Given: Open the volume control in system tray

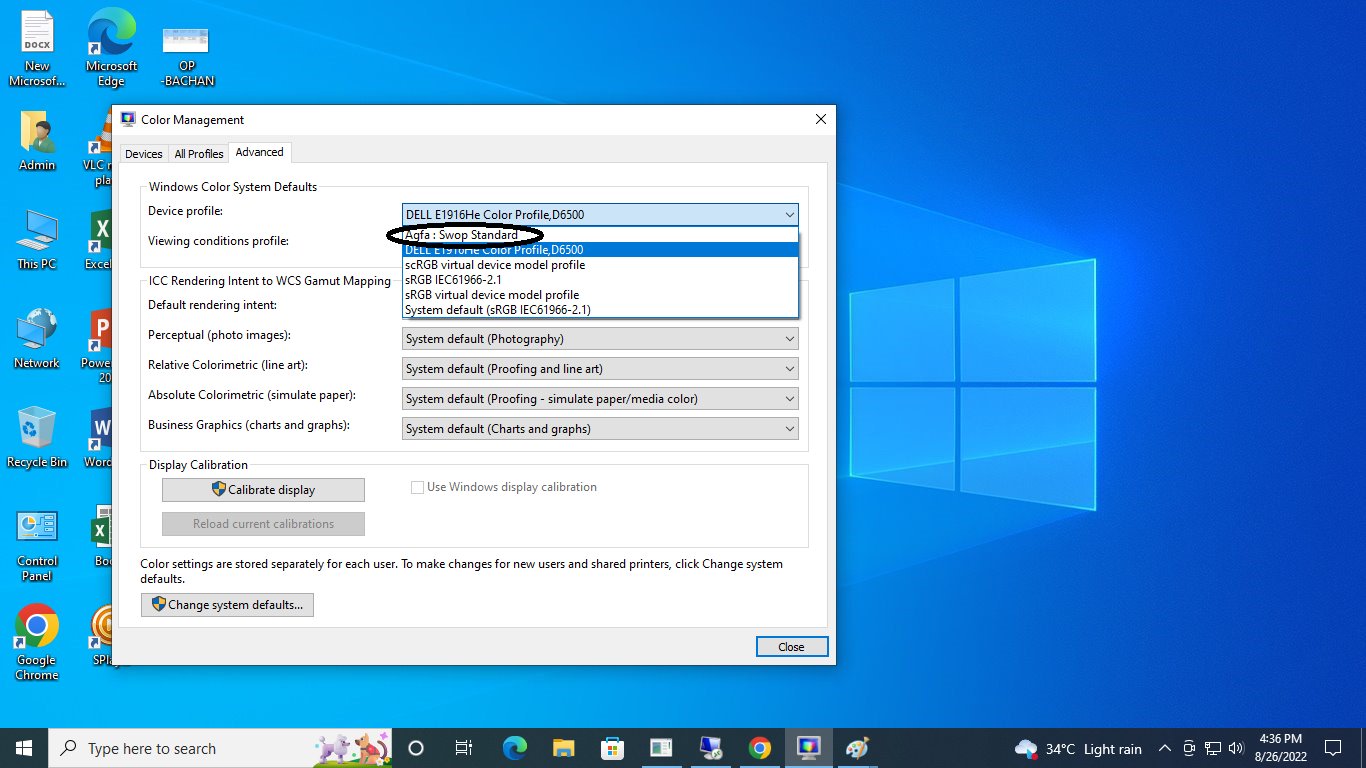Looking at the screenshot, I should tap(1236, 748).
